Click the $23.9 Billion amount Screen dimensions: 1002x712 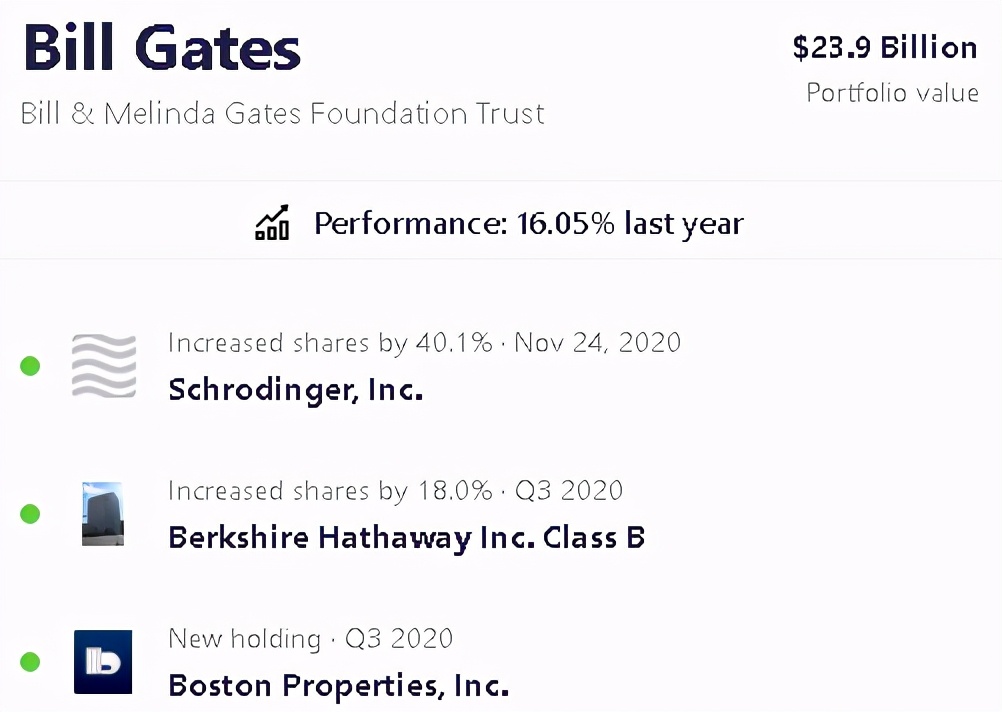884,47
